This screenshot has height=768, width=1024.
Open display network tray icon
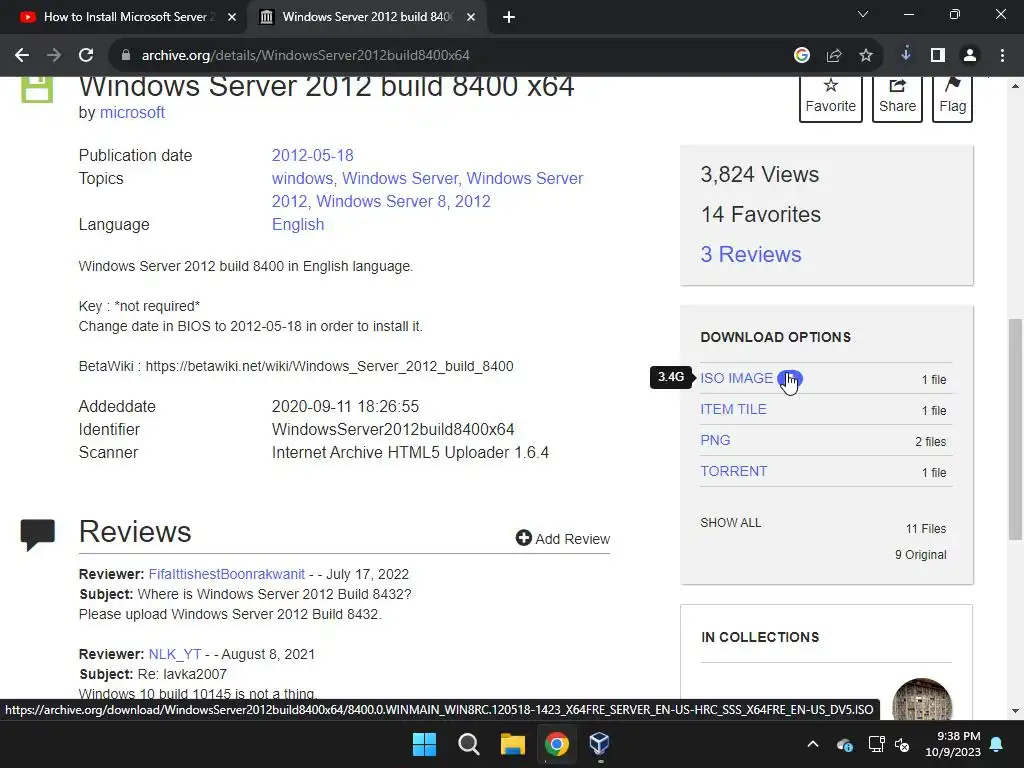click(x=876, y=744)
